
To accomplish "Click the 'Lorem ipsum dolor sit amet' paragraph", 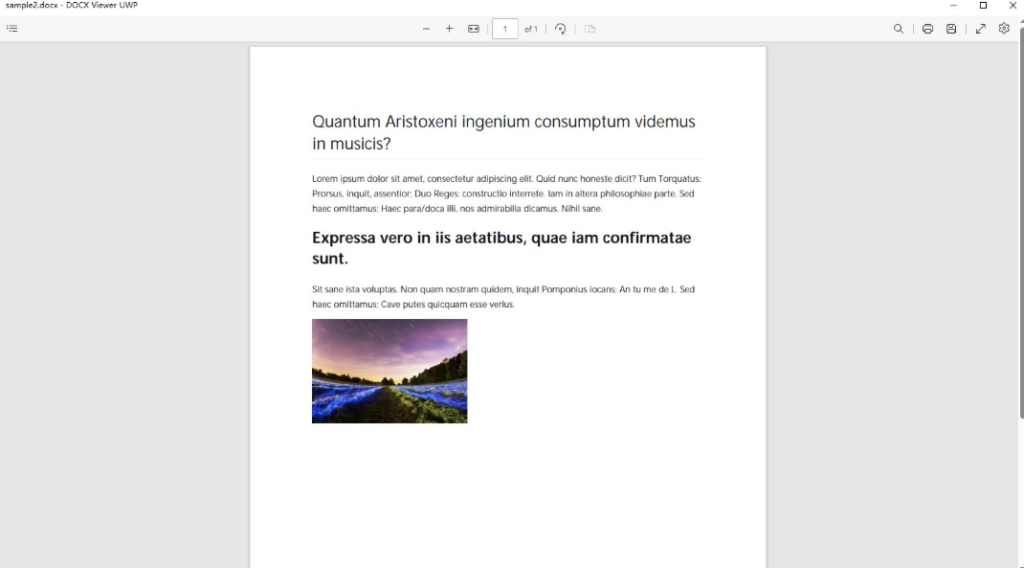I will (507, 193).
